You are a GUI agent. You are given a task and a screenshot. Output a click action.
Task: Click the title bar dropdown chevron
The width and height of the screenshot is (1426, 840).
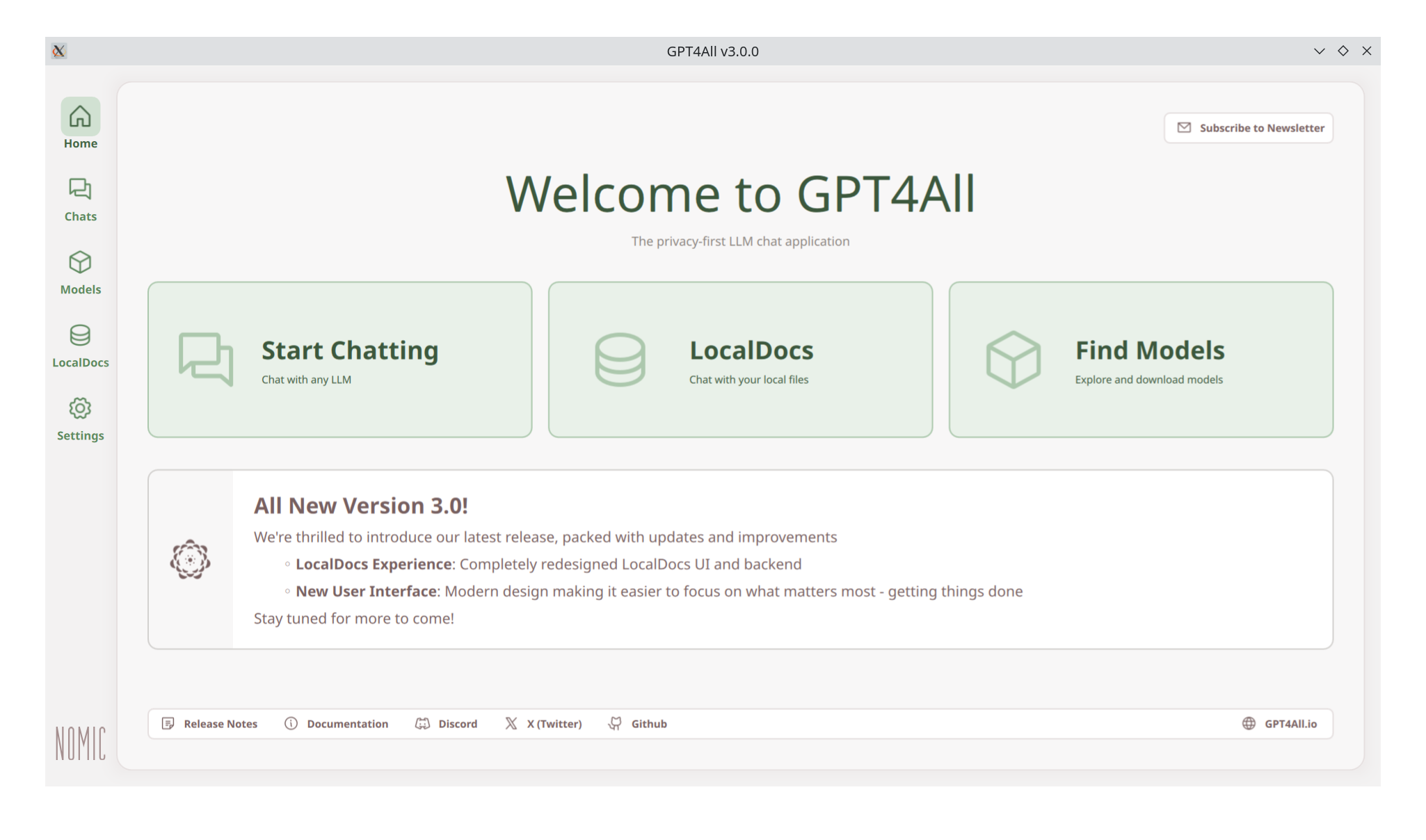(x=1319, y=51)
